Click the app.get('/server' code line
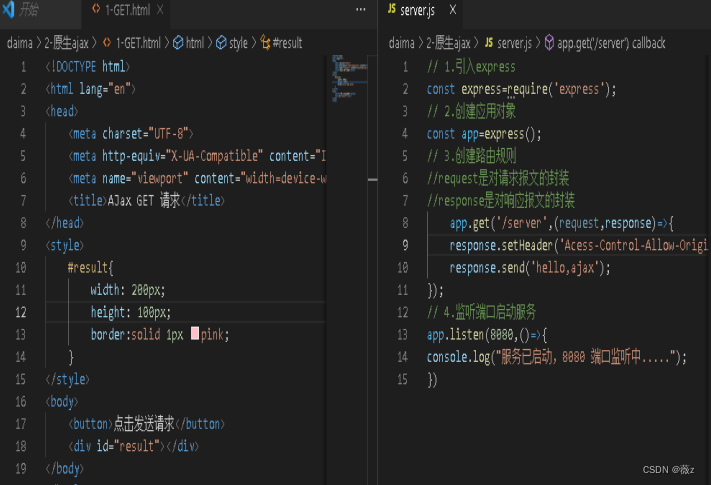Viewport: 711px width, 485px height. coord(561,223)
